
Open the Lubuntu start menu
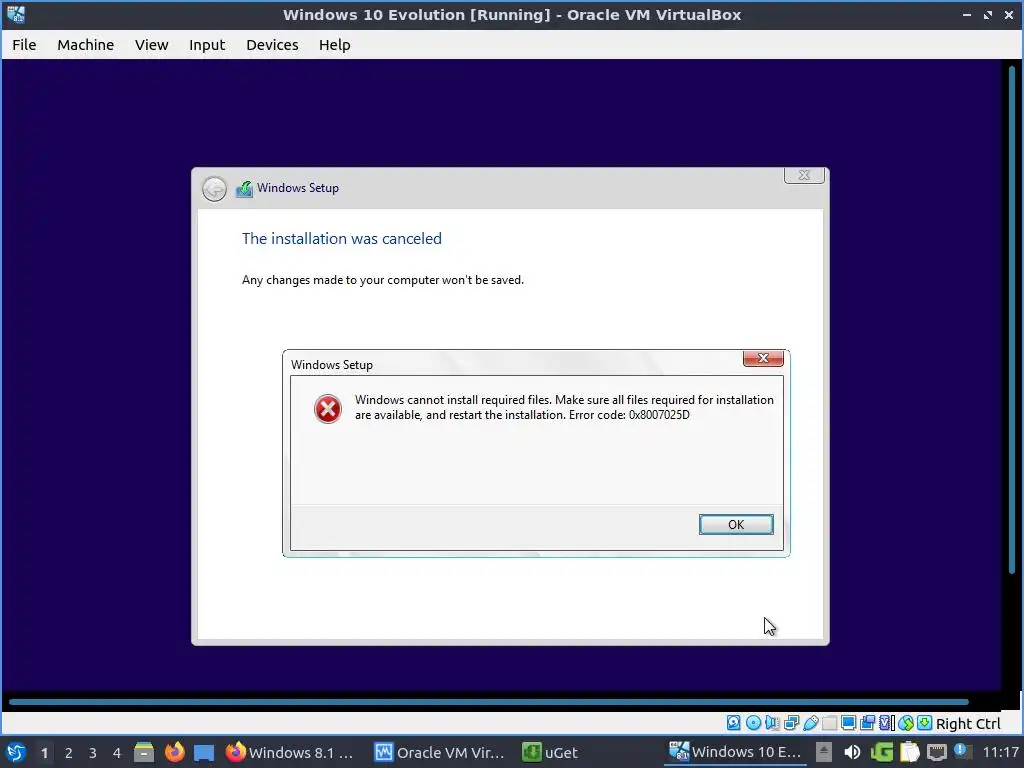pos(16,752)
